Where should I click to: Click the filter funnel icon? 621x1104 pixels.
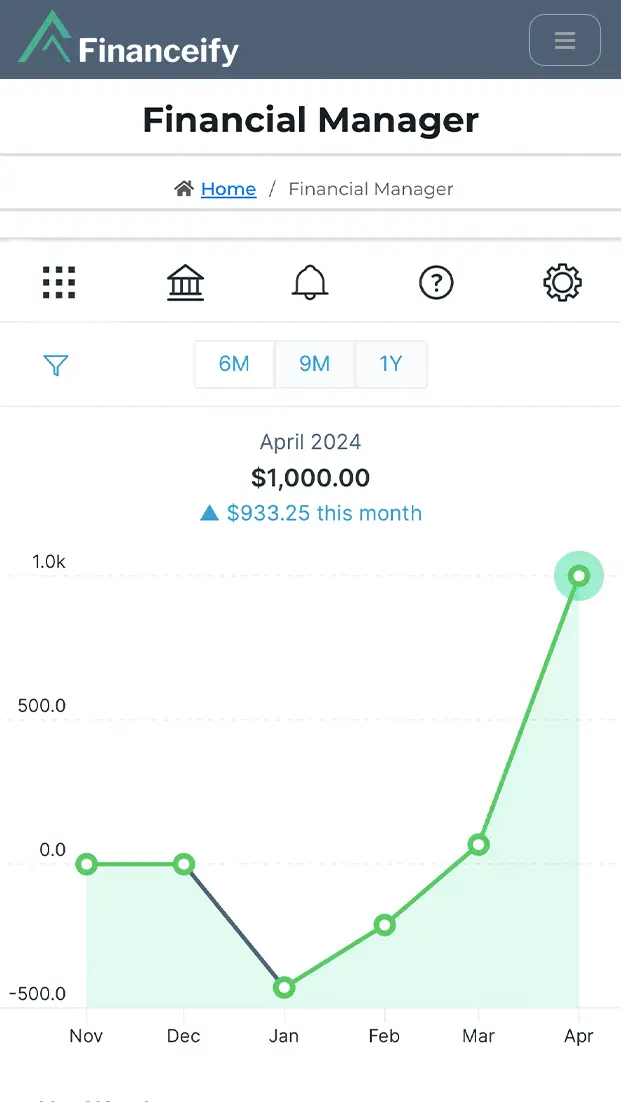[x=56, y=365]
